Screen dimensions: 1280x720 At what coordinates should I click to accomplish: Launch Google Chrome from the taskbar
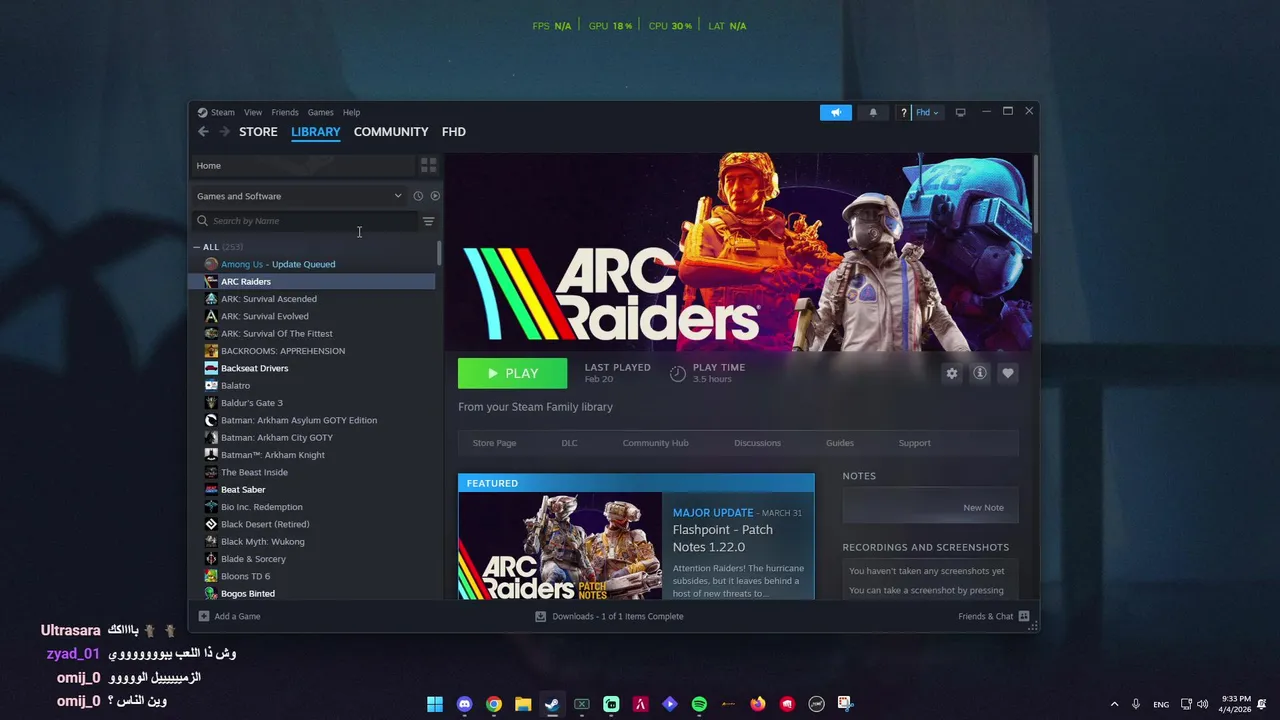tap(494, 704)
